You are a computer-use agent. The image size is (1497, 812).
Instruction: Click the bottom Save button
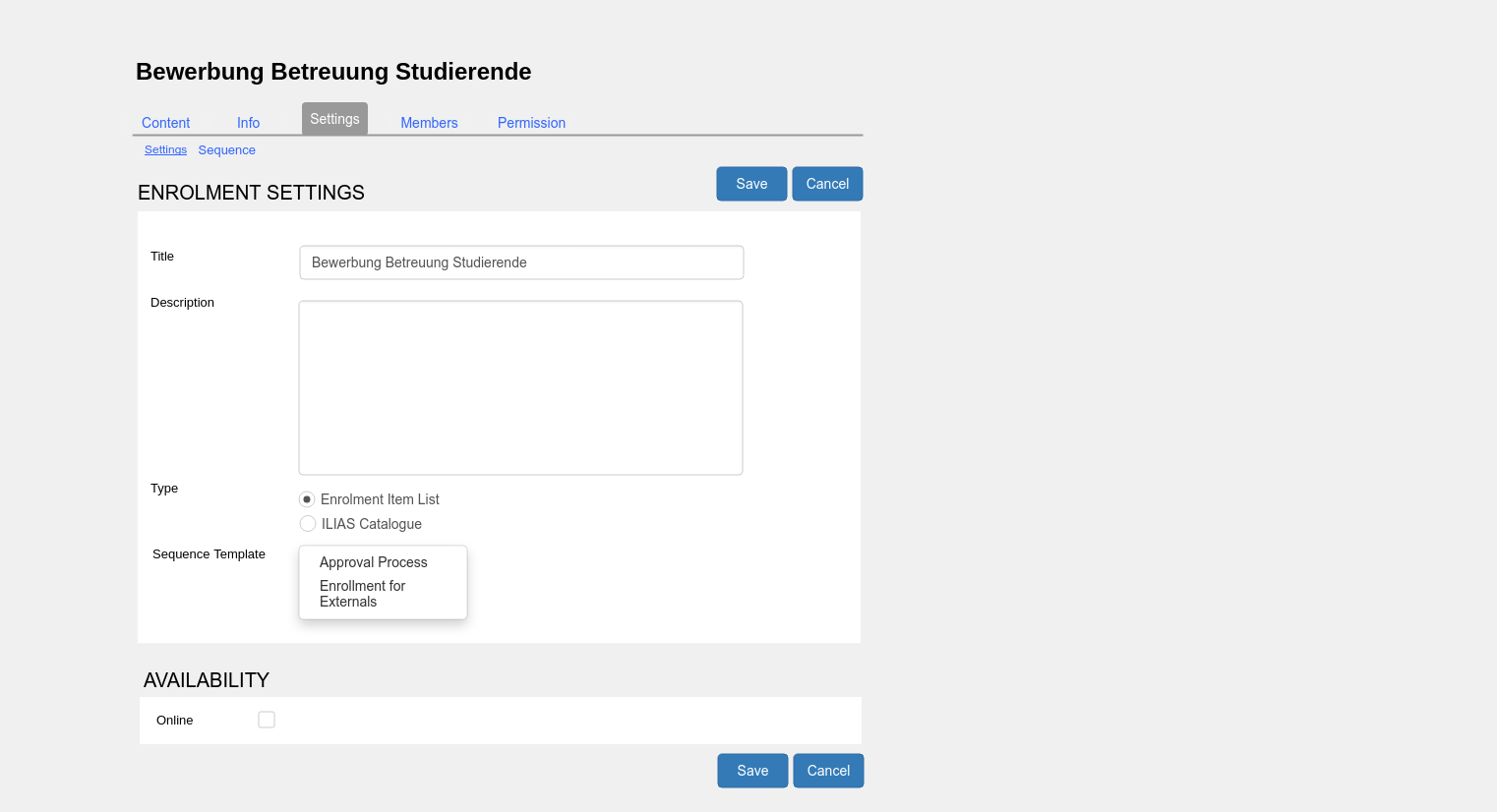point(752,771)
